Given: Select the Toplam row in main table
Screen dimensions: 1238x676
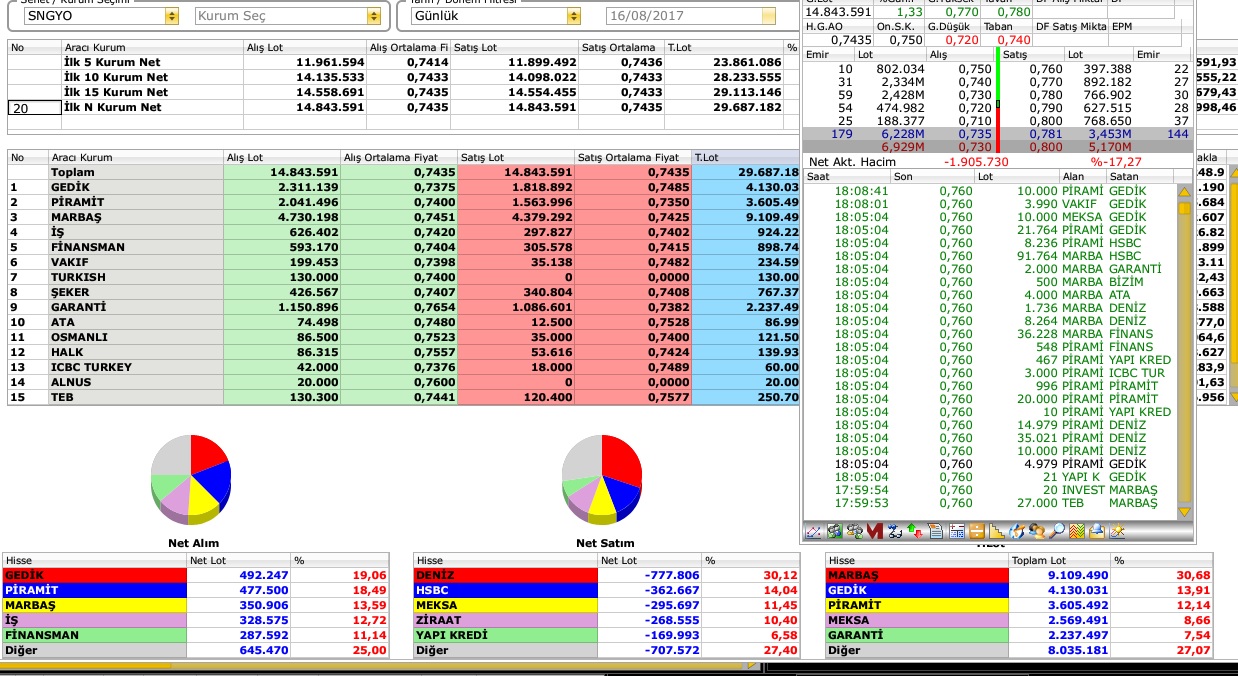Looking at the screenshot, I should pyautogui.click(x=403, y=172).
